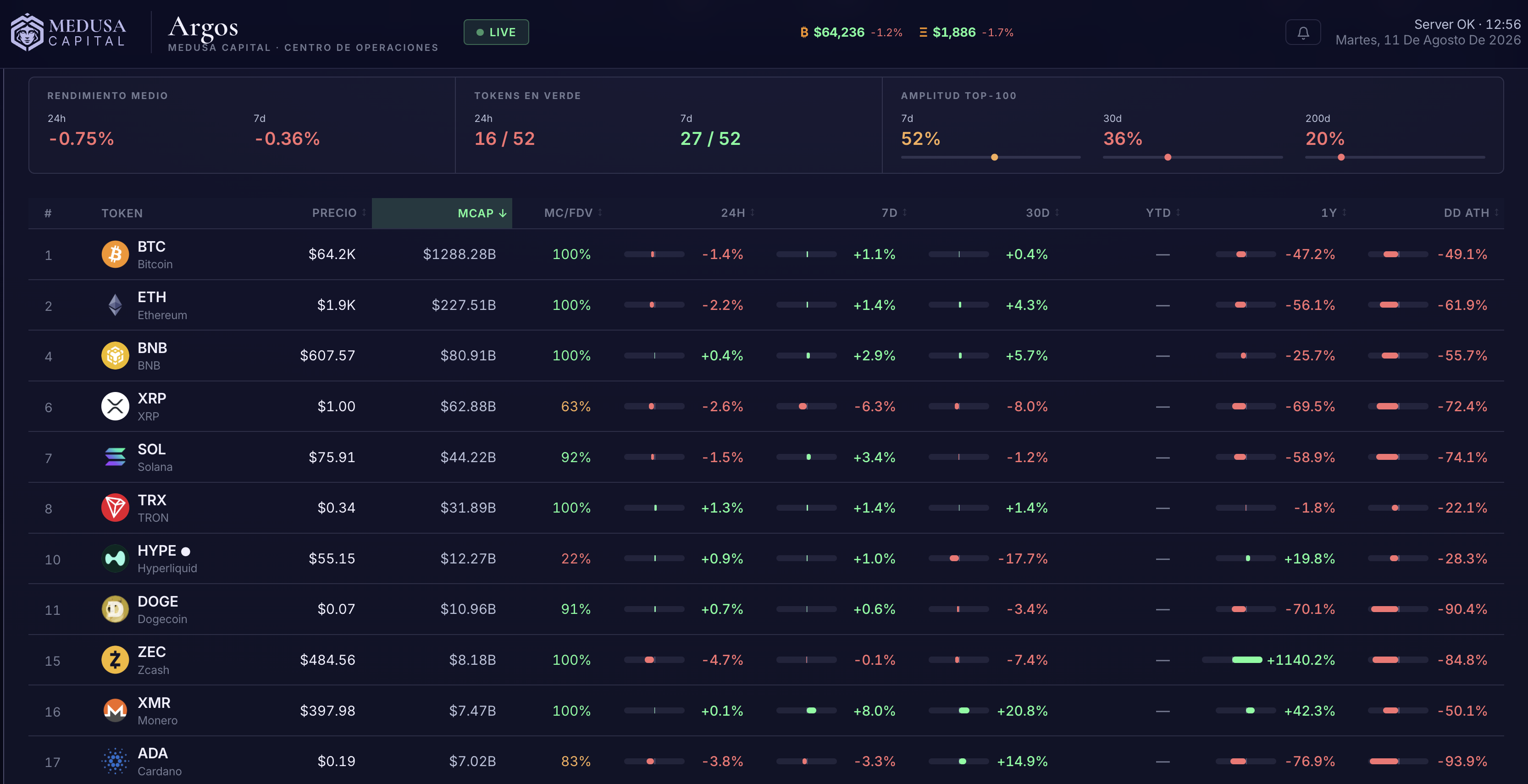Click the Solana logo icon

(115, 457)
